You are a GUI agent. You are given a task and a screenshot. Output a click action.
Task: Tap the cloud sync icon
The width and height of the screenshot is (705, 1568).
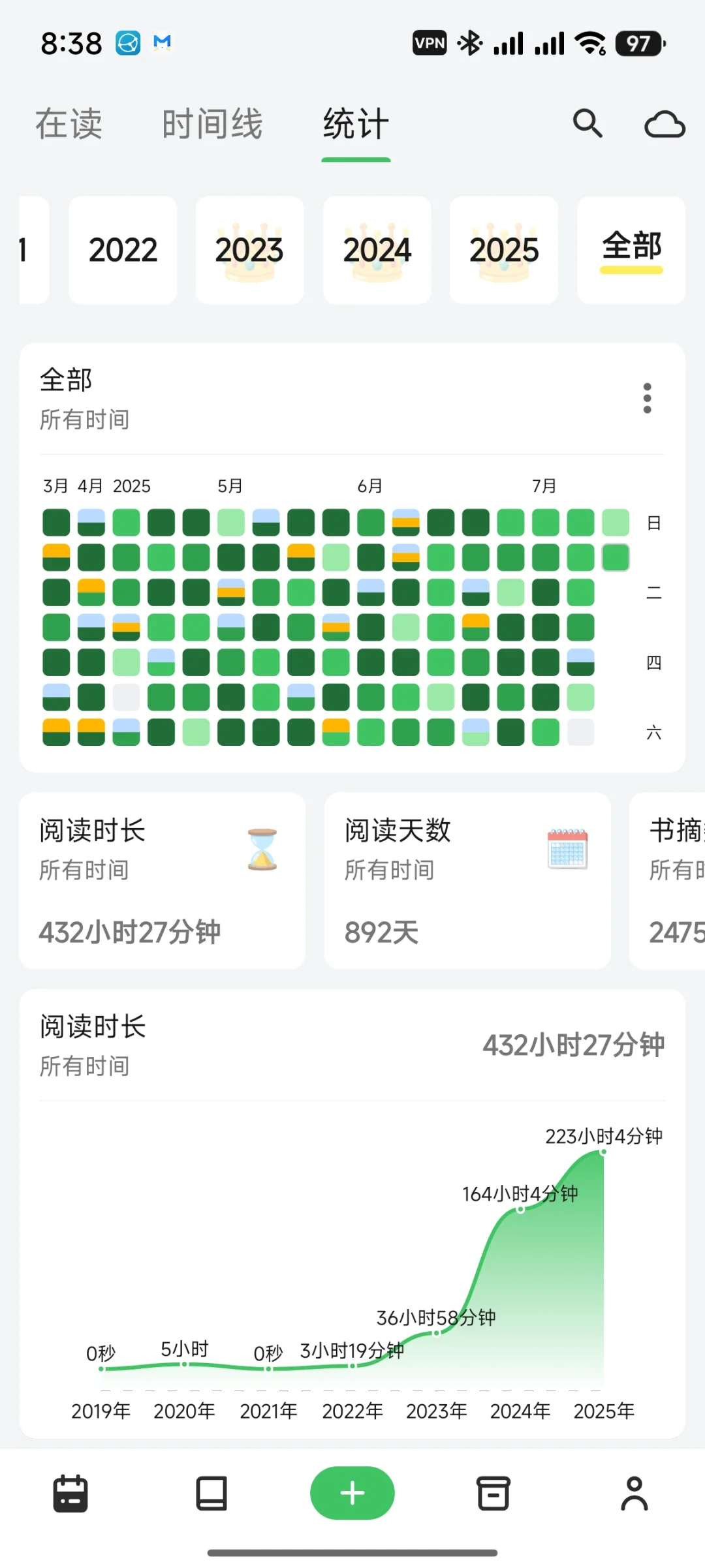pyautogui.click(x=665, y=124)
